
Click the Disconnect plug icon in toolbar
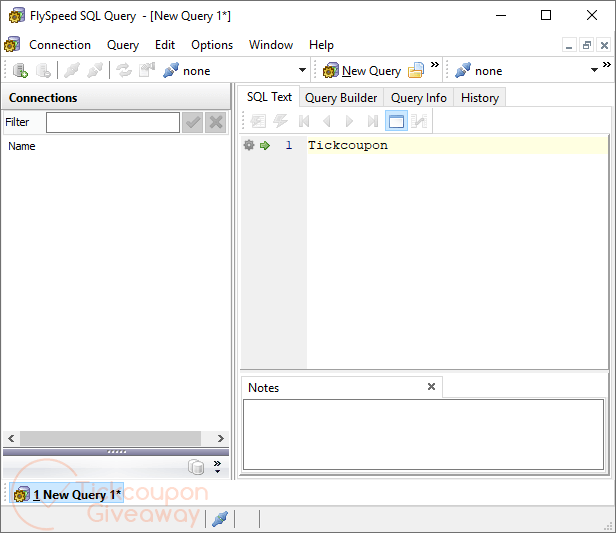click(95, 71)
